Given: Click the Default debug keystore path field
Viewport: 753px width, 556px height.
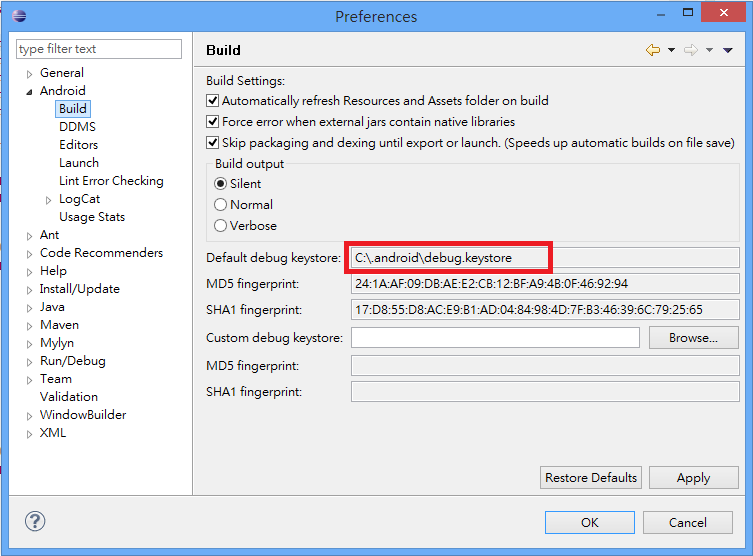Looking at the screenshot, I should (x=545, y=258).
